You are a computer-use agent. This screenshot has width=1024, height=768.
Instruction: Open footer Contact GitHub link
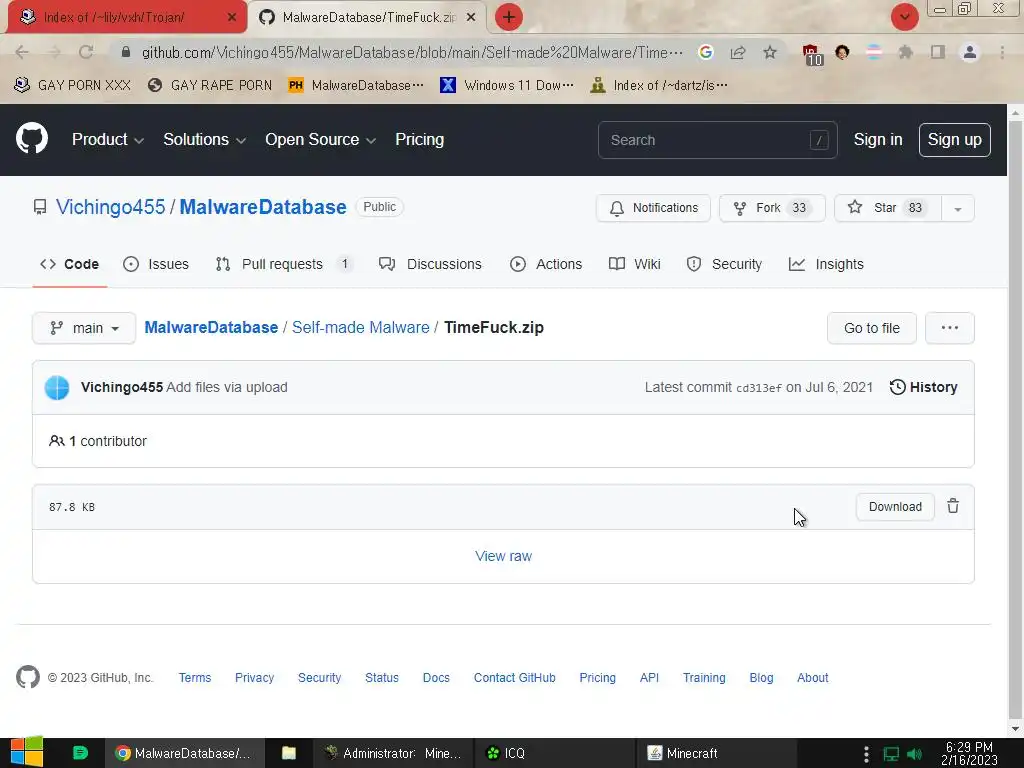coord(514,677)
